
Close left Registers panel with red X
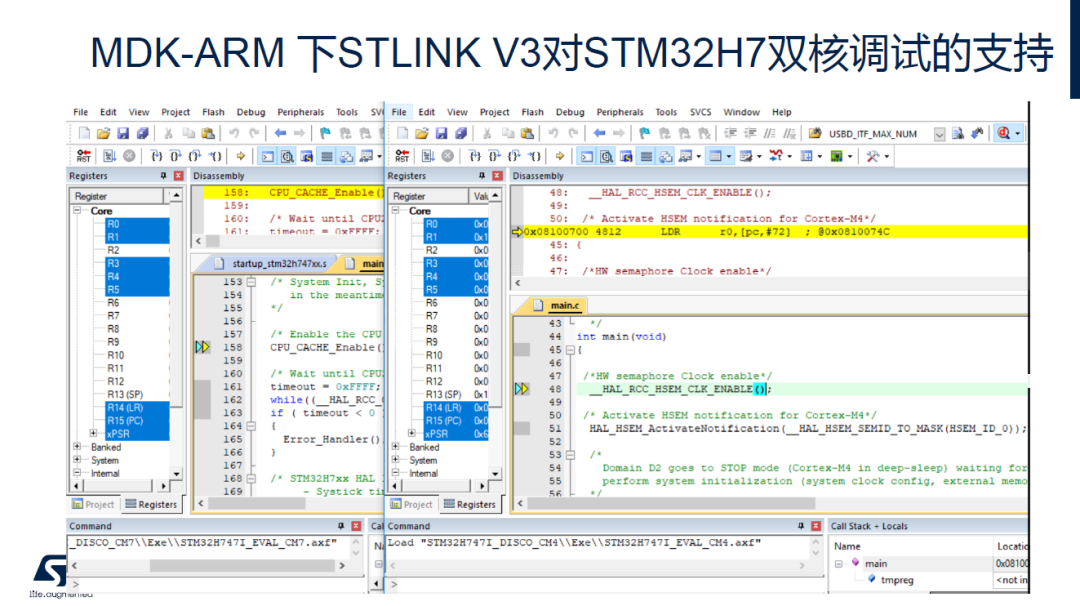coord(178,176)
